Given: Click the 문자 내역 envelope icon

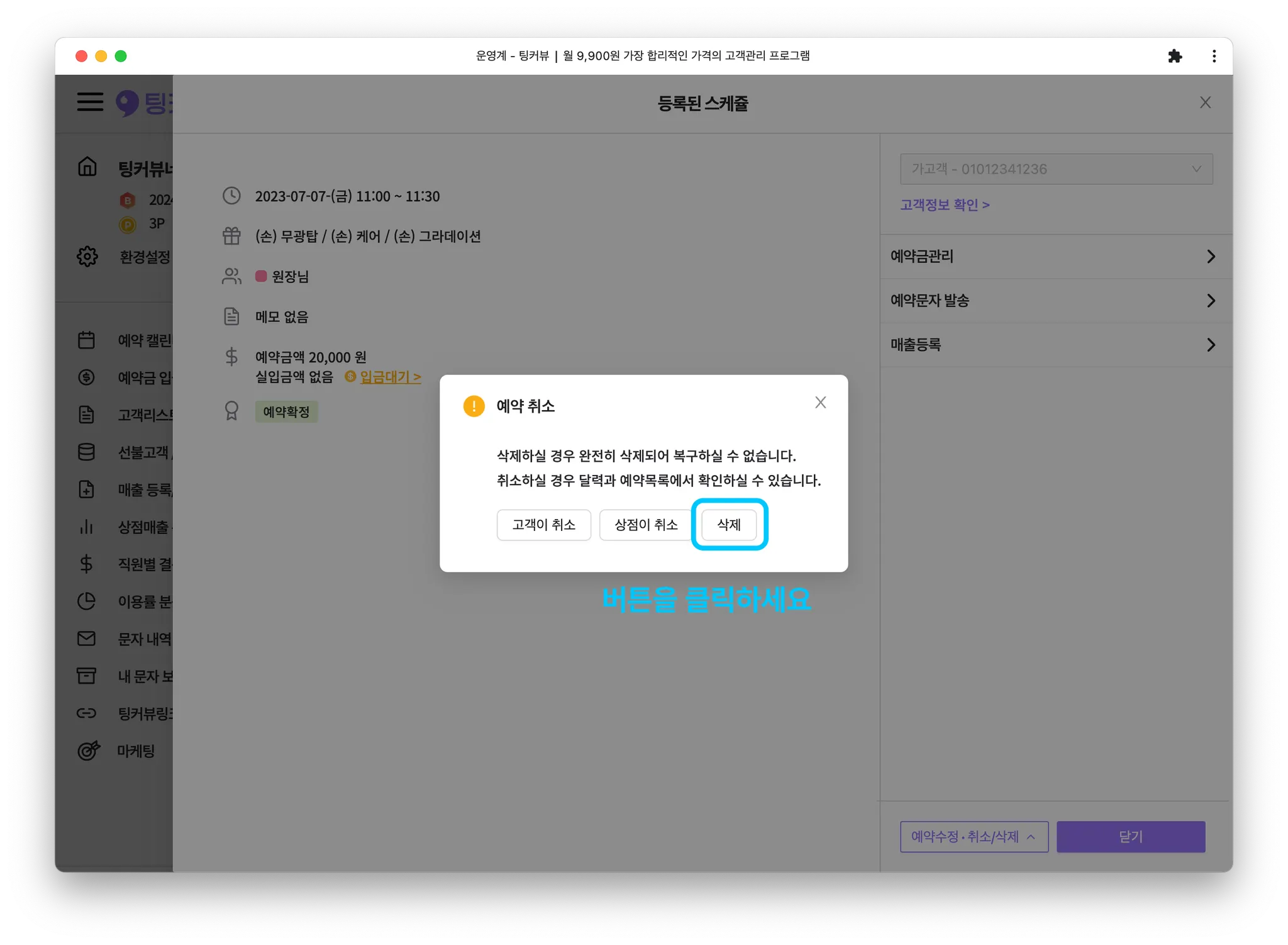Looking at the screenshot, I should tap(86, 639).
